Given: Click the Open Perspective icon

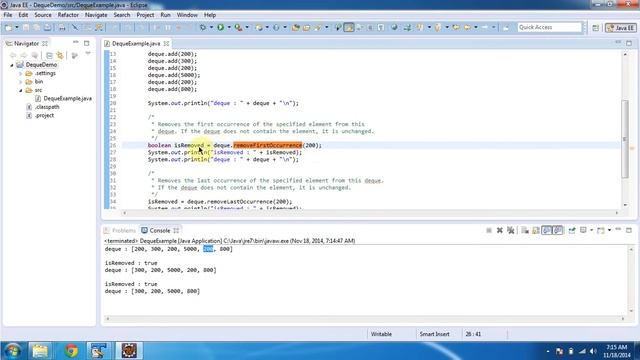Looking at the screenshot, I should 596,28.
